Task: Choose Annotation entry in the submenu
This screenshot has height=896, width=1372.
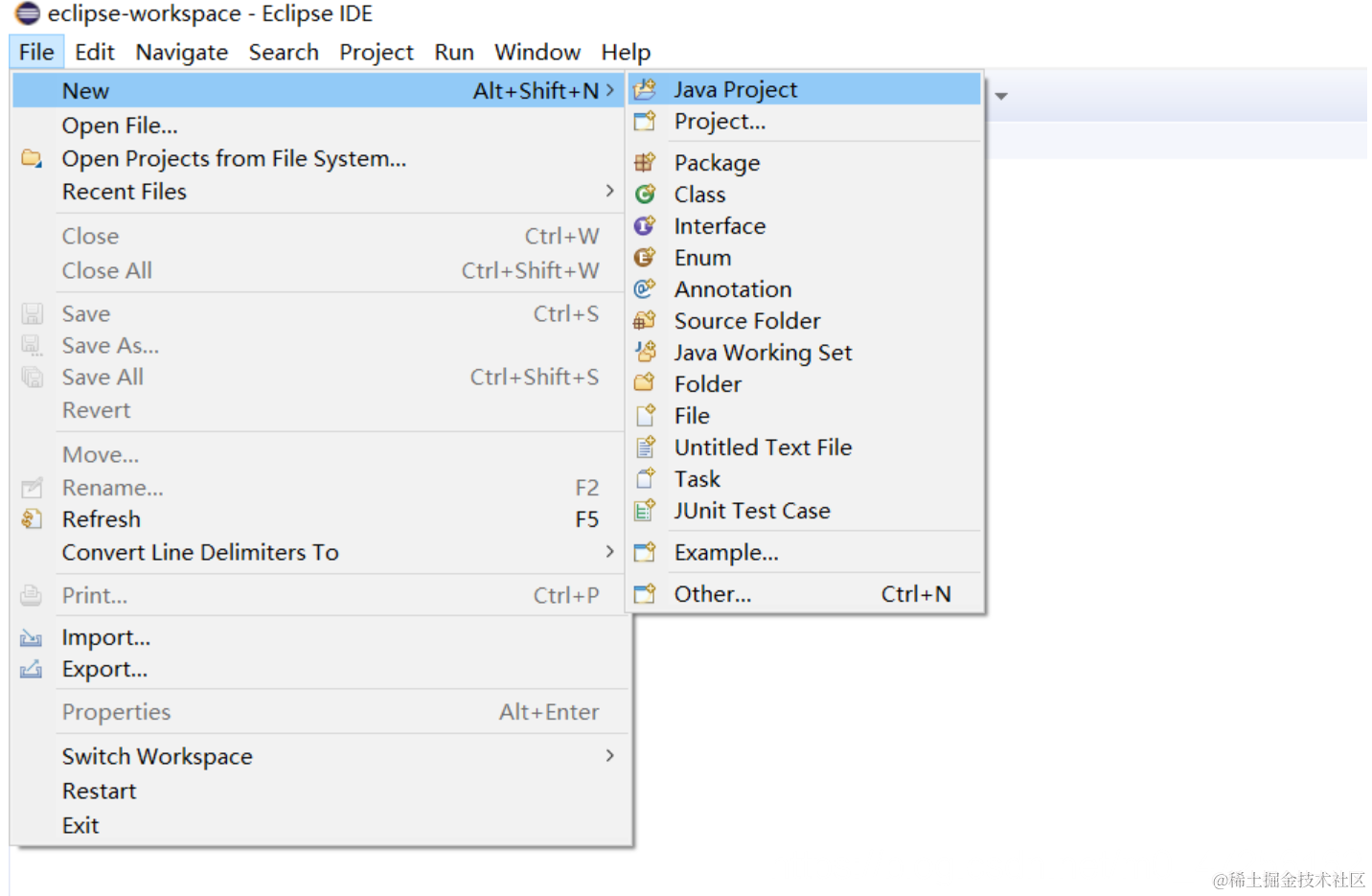Action: point(805,288)
